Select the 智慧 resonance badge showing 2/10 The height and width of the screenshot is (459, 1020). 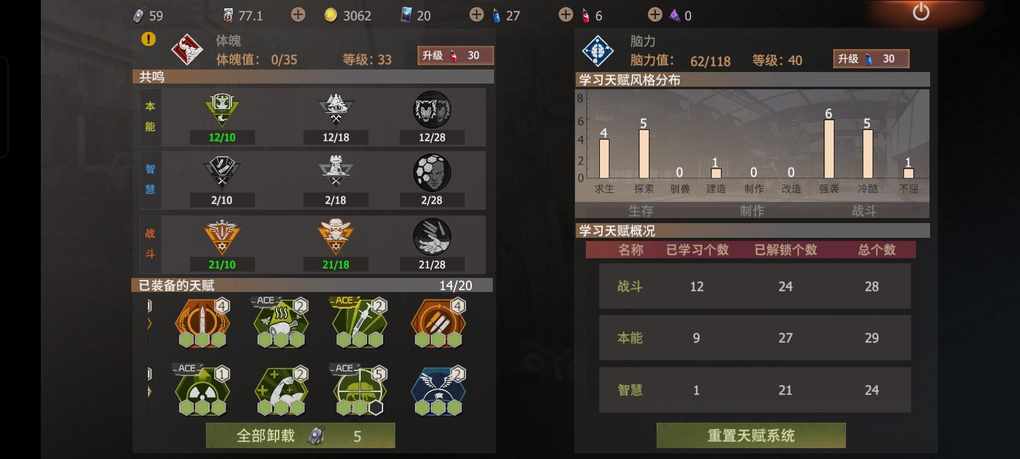[222, 172]
